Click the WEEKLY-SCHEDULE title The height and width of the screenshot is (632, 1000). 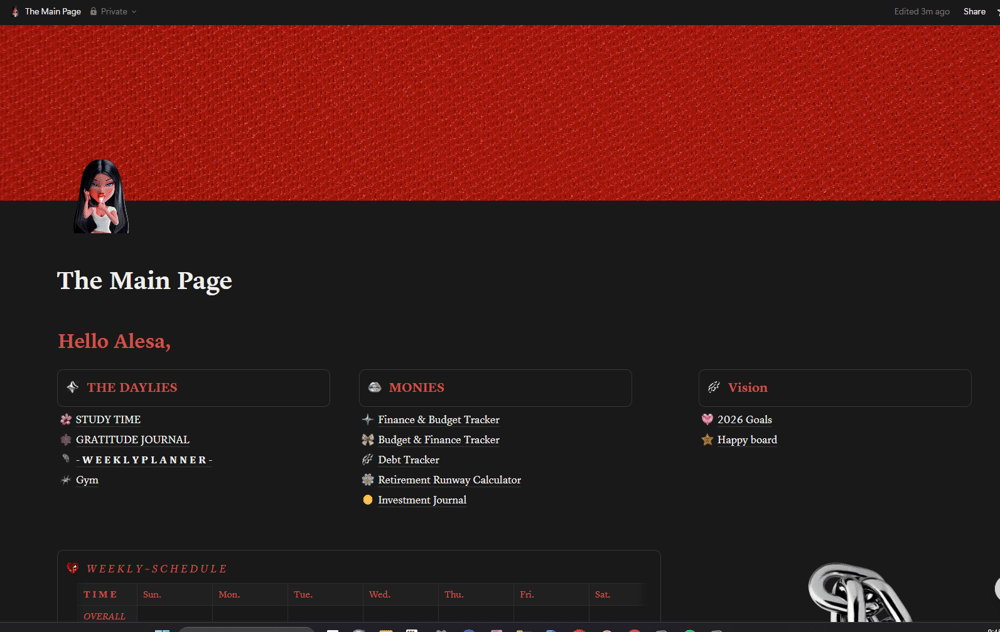coord(156,569)
